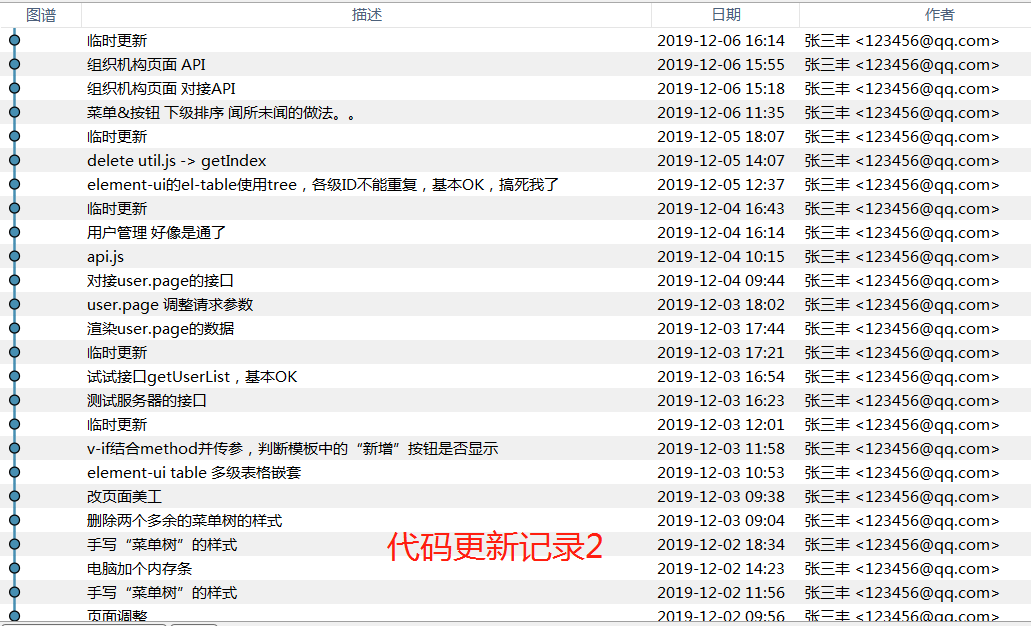Click the 作者 column header
This screenshot has height=626, width=1031.
(x=939, y=15)
